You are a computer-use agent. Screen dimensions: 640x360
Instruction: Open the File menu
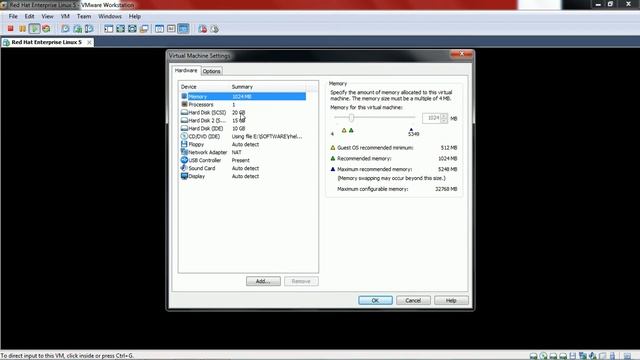click(13, 16)
